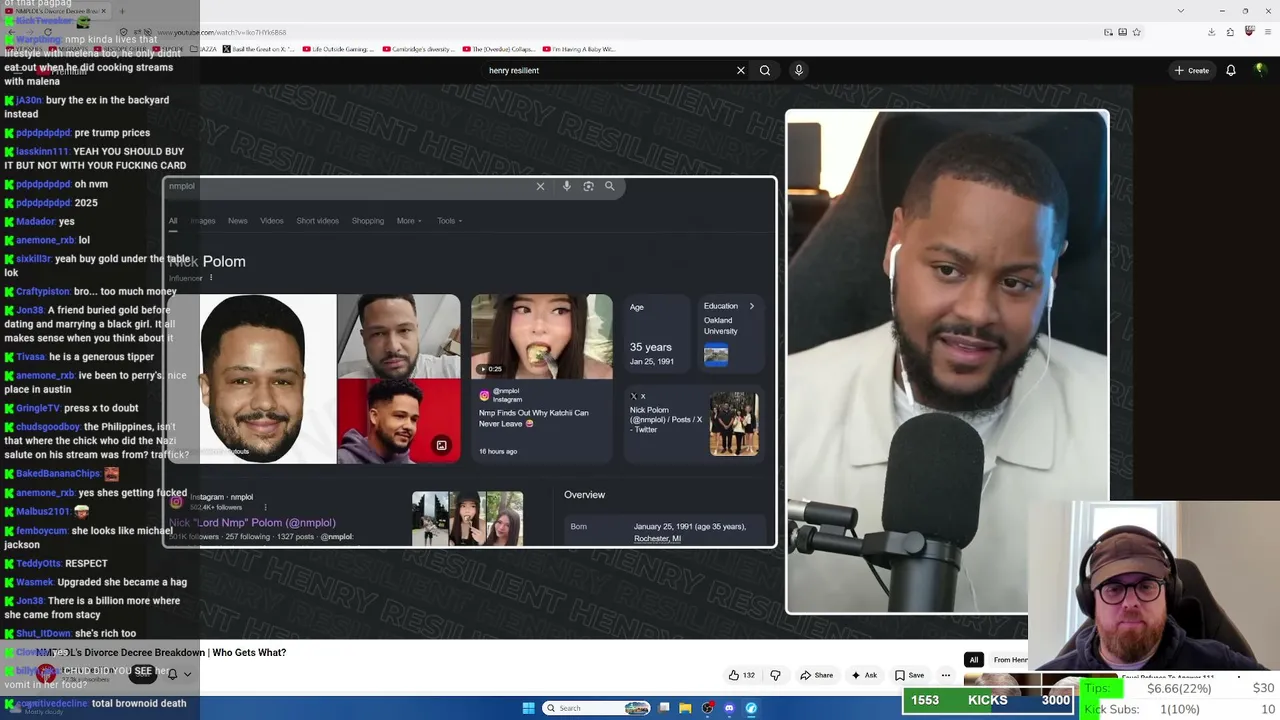The width and height of the screenshot is (1280, 720).
Task: Open the 'Cambridge's diversity' bookmark
Action: point(418,49)
